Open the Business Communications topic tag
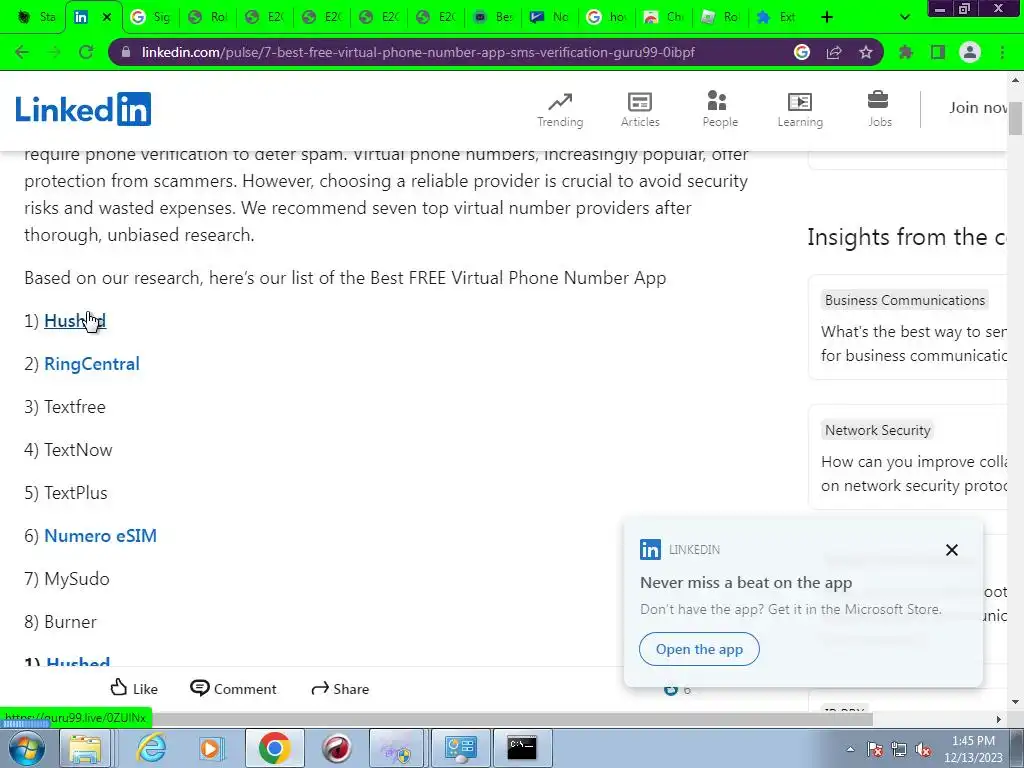 904,300
